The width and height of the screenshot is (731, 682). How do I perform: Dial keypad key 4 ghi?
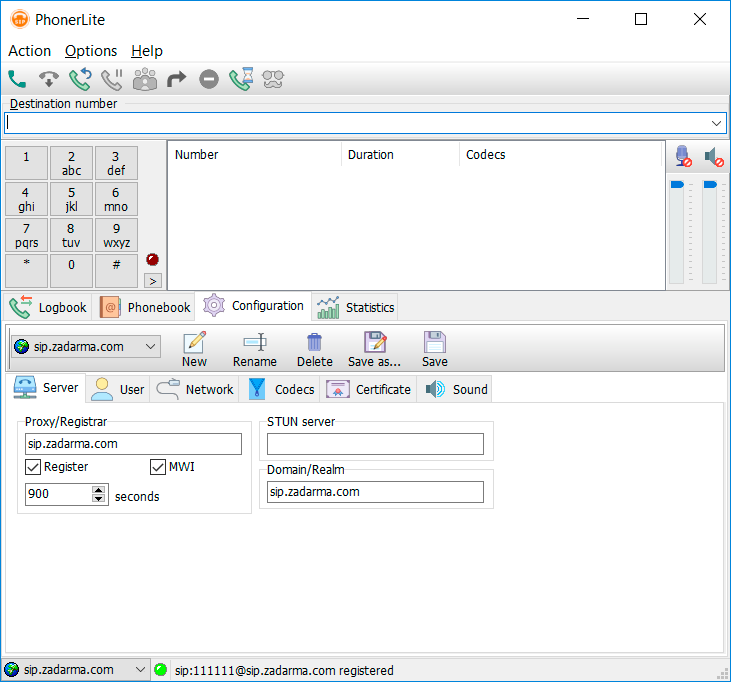coord(26,199)
